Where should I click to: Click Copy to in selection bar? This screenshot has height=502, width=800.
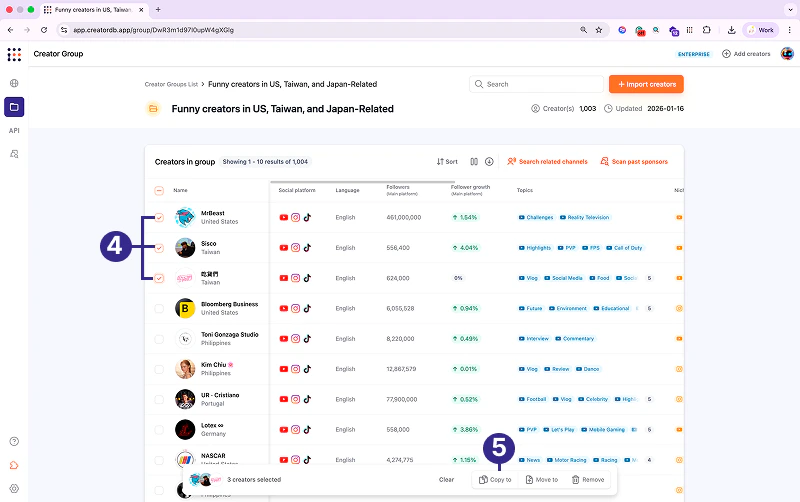(495, 480)
